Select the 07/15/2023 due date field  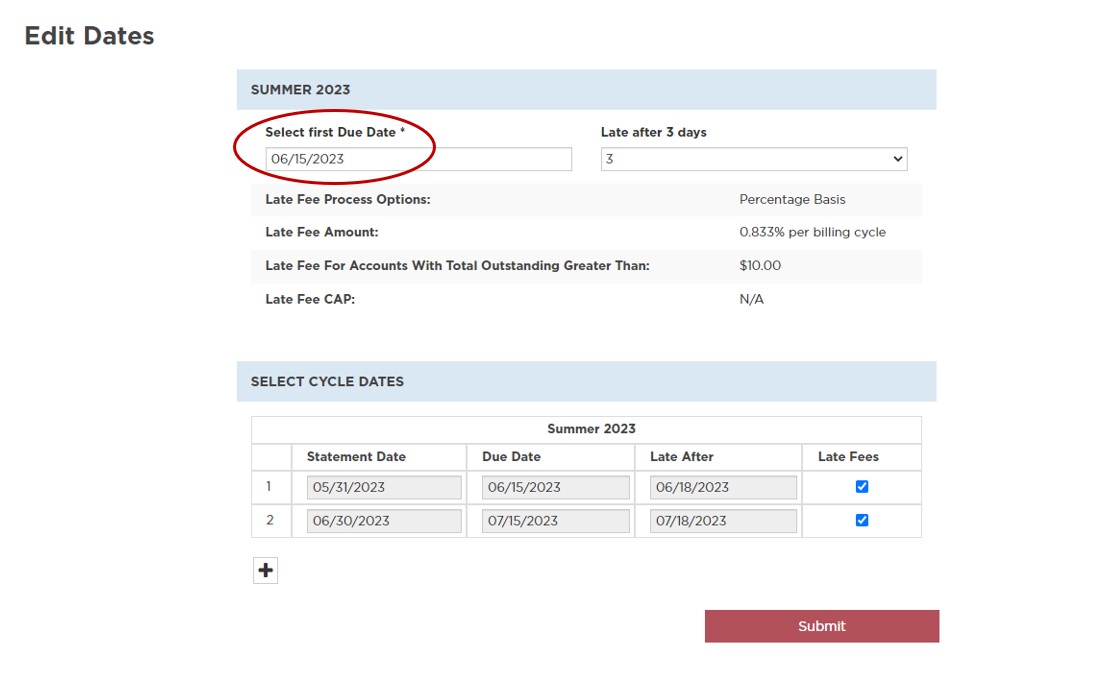tap(555, 521)
